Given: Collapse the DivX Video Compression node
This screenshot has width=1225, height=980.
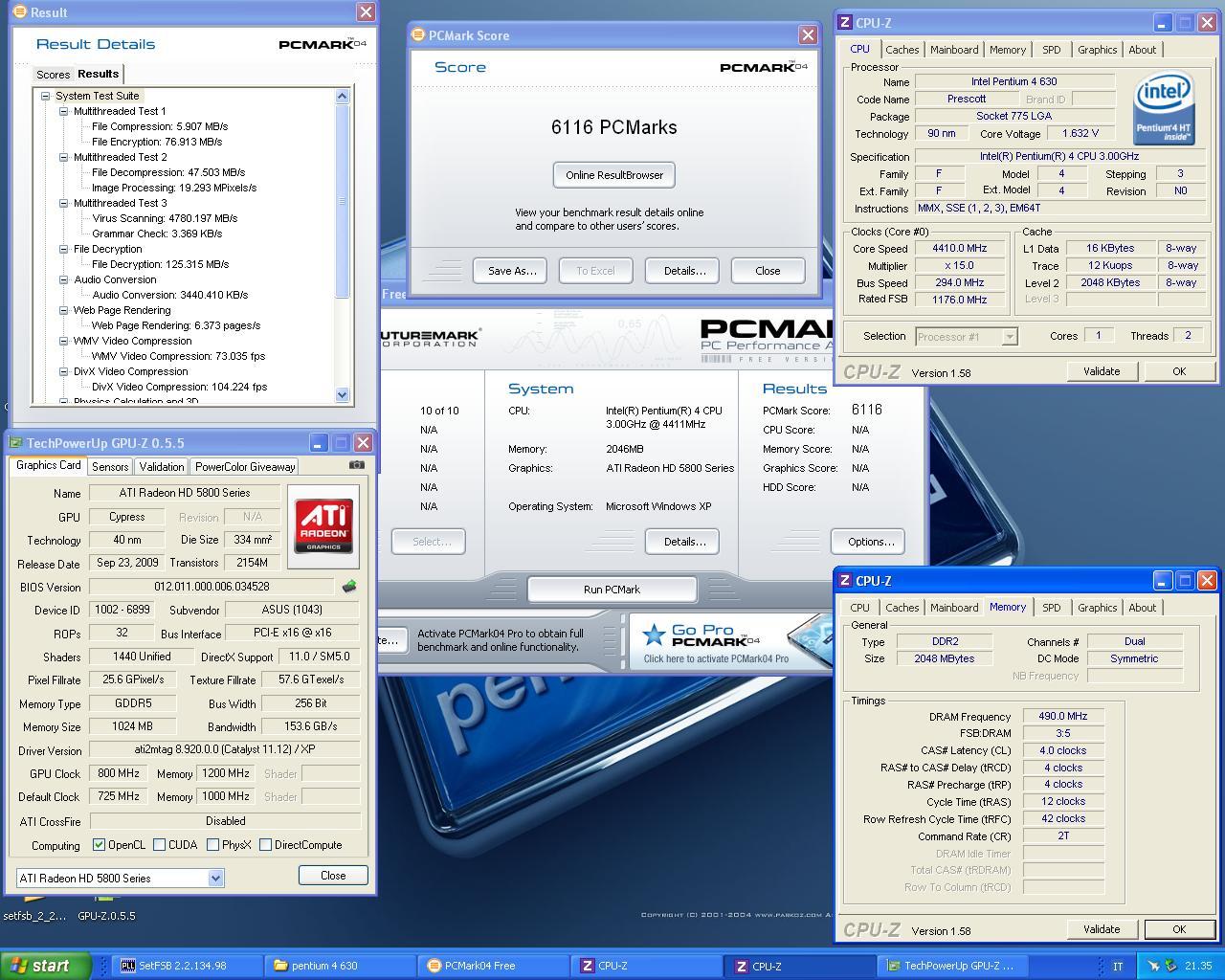Looking at the screenshot, I should pyautogui.click(x=64, y=371).
